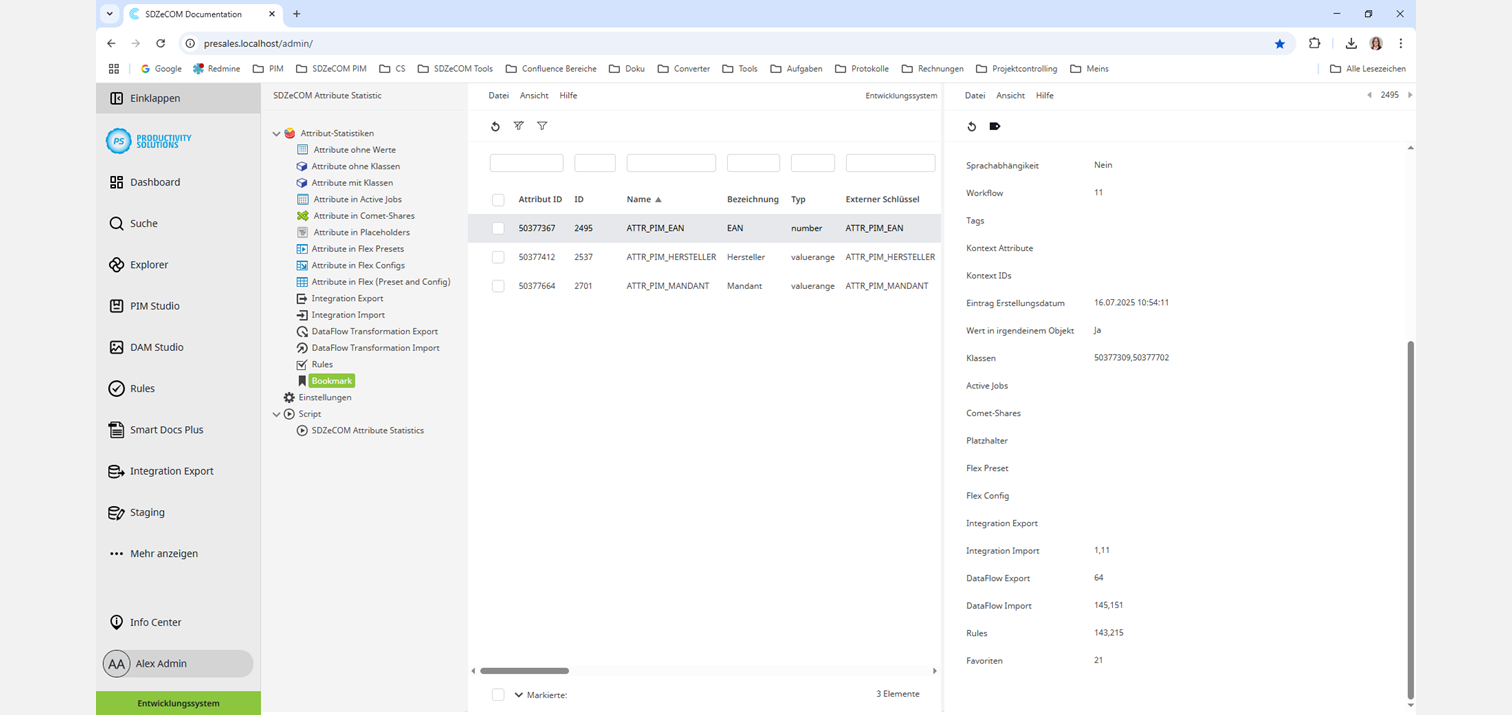Click the horizontal scrollbar of the table
1512x715 pixels.
[x=524, y=671]
